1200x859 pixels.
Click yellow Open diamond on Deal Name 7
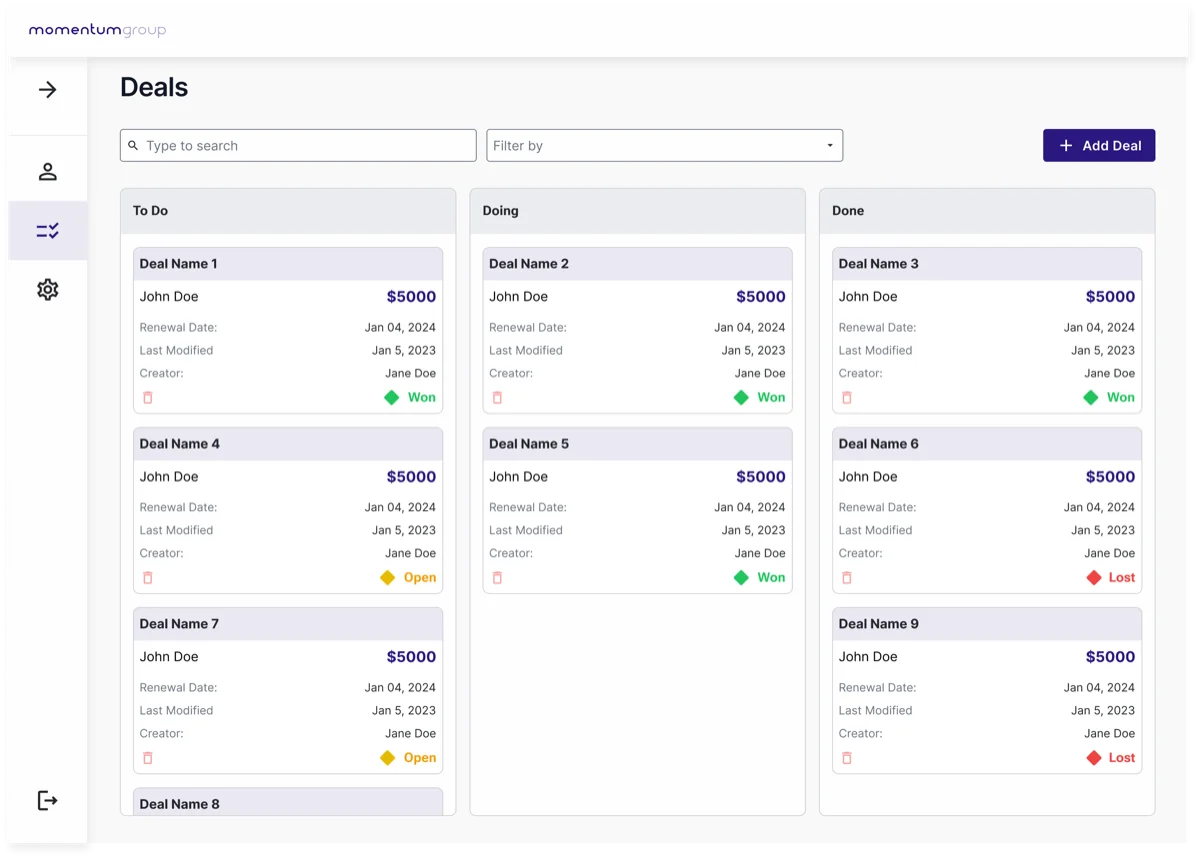click(388, 758)
